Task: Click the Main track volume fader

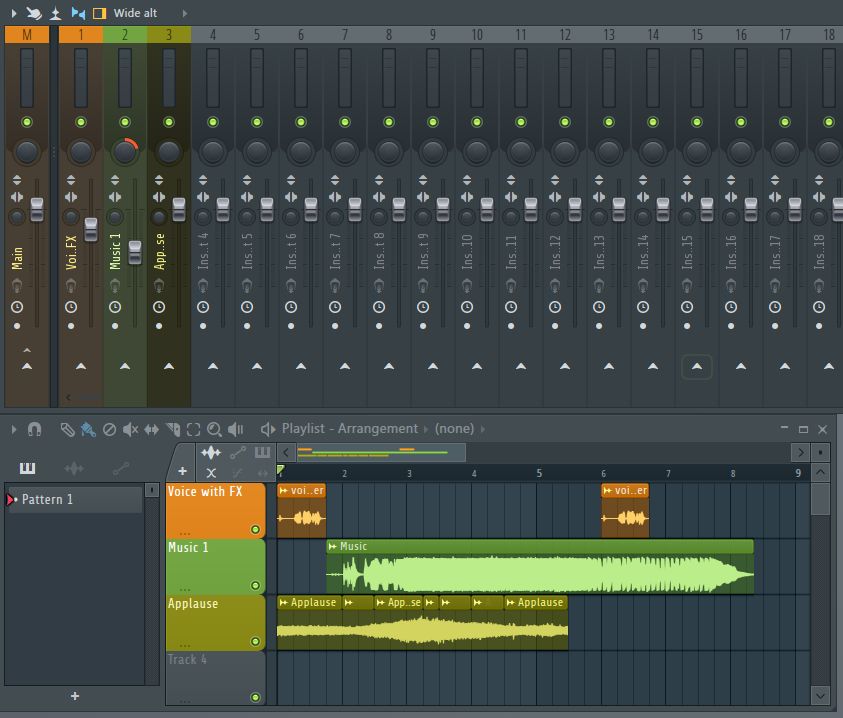Action: pos(37,210)
